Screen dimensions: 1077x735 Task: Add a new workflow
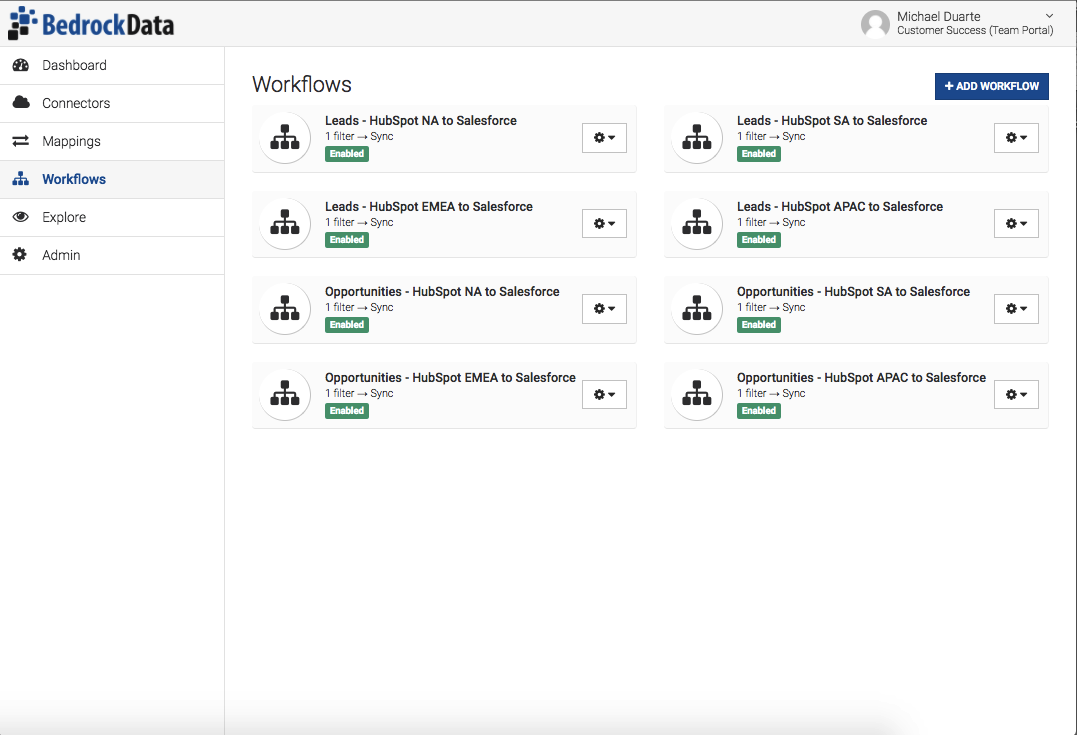(991, 86)
